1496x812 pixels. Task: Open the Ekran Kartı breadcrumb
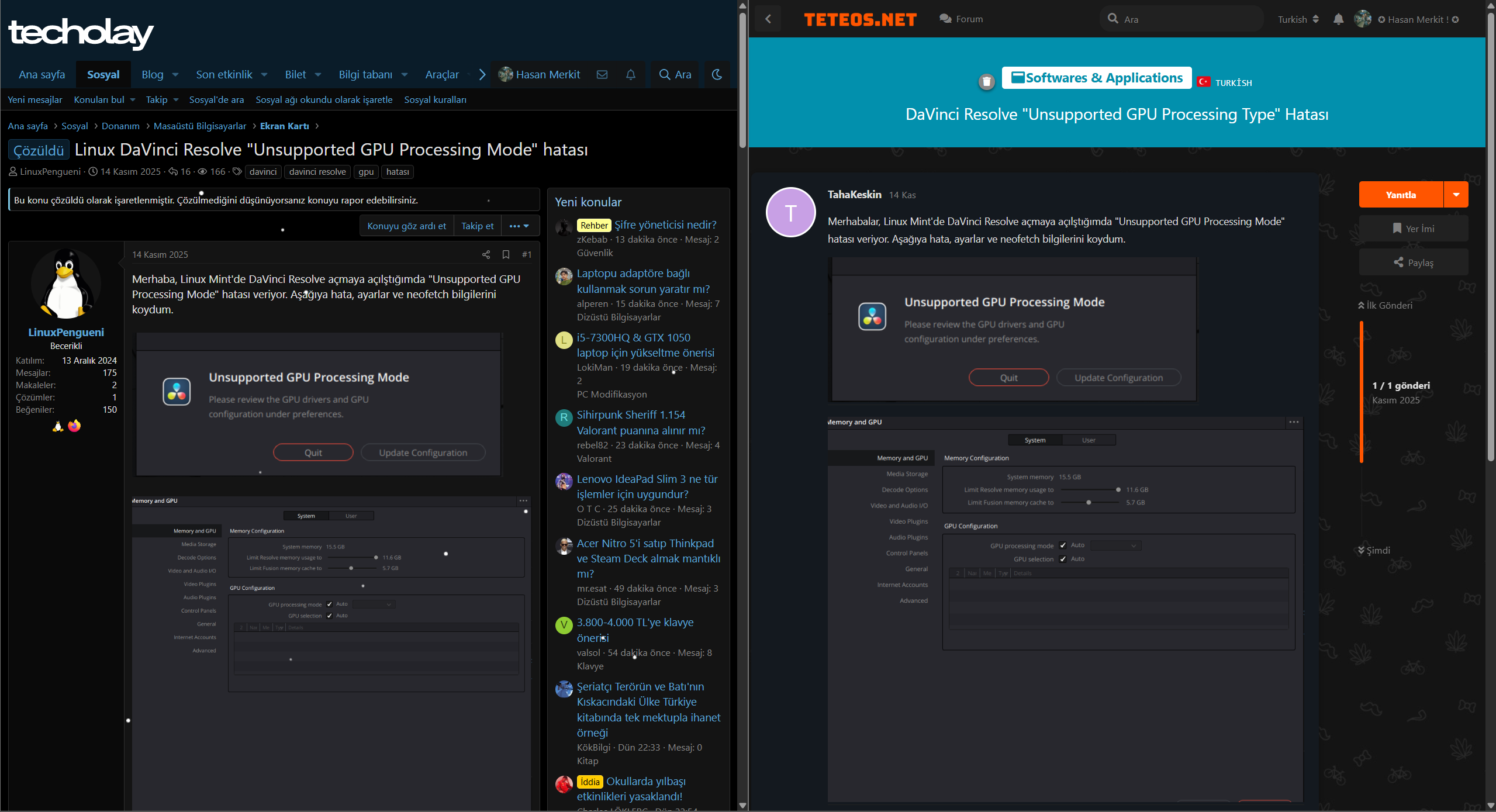point(285,126)
